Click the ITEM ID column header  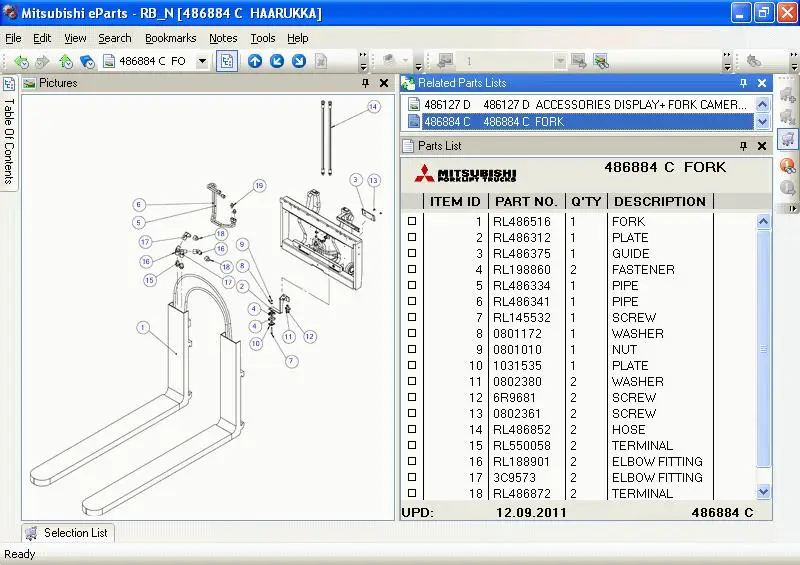click(455, 202)
